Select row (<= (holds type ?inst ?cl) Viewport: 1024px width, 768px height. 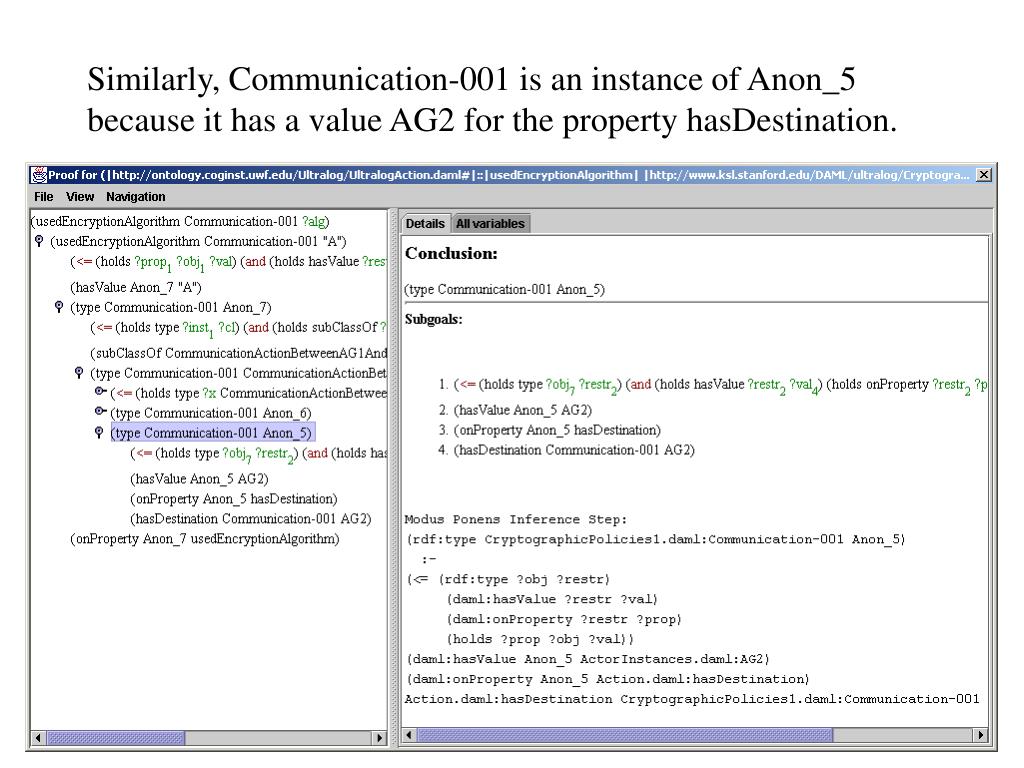click(239, 328)
